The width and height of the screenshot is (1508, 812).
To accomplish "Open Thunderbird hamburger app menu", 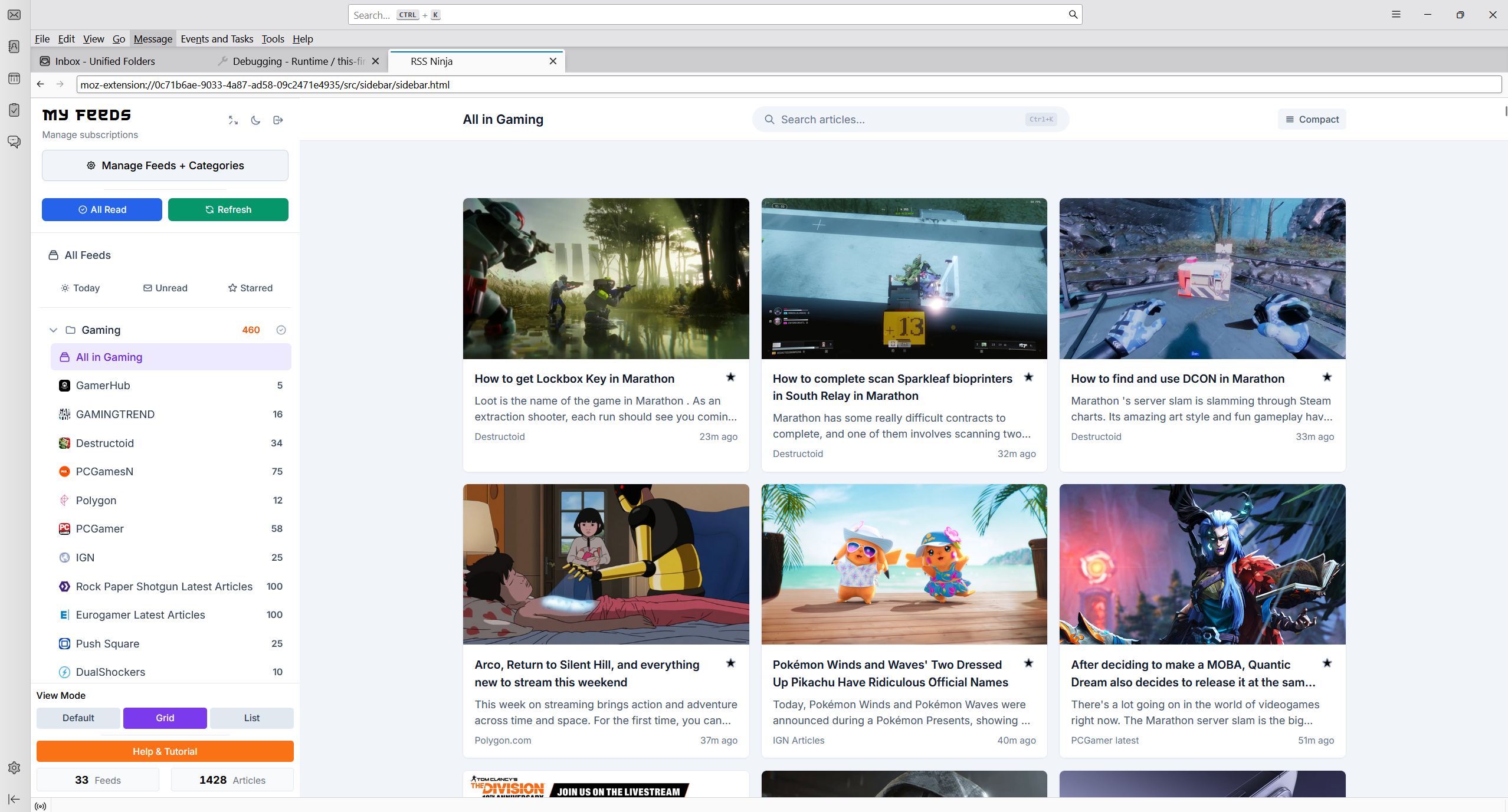I will point(1396,14).
